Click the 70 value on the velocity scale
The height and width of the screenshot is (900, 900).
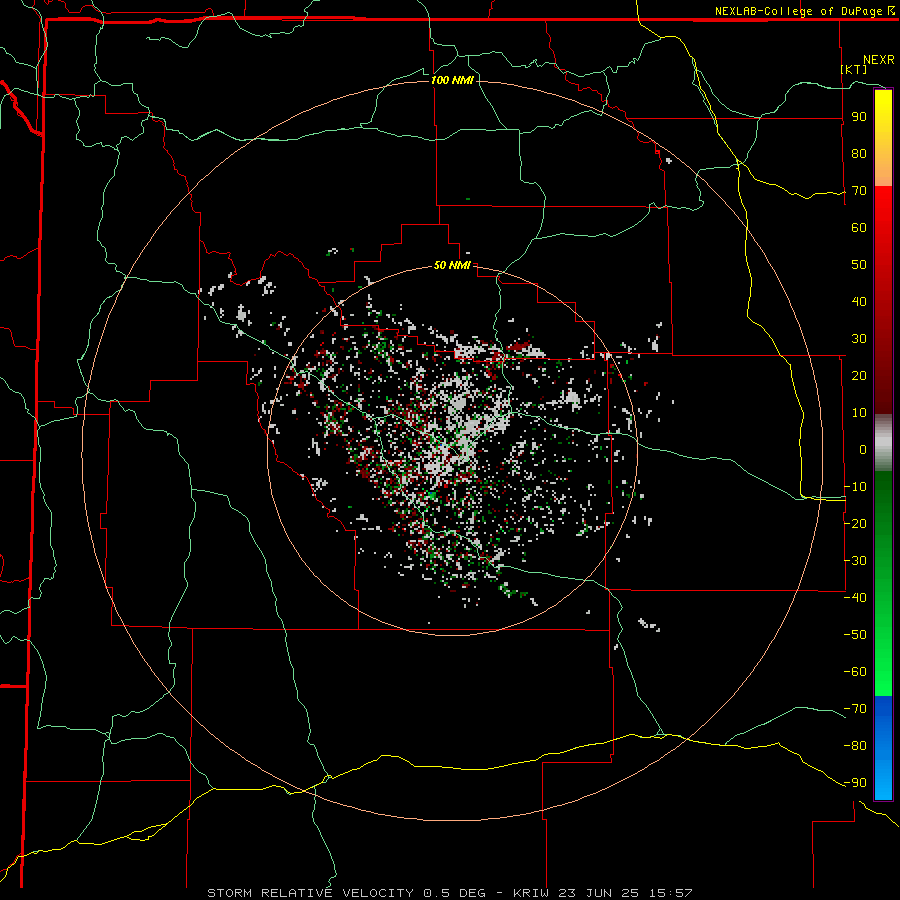tap(859, 191)
